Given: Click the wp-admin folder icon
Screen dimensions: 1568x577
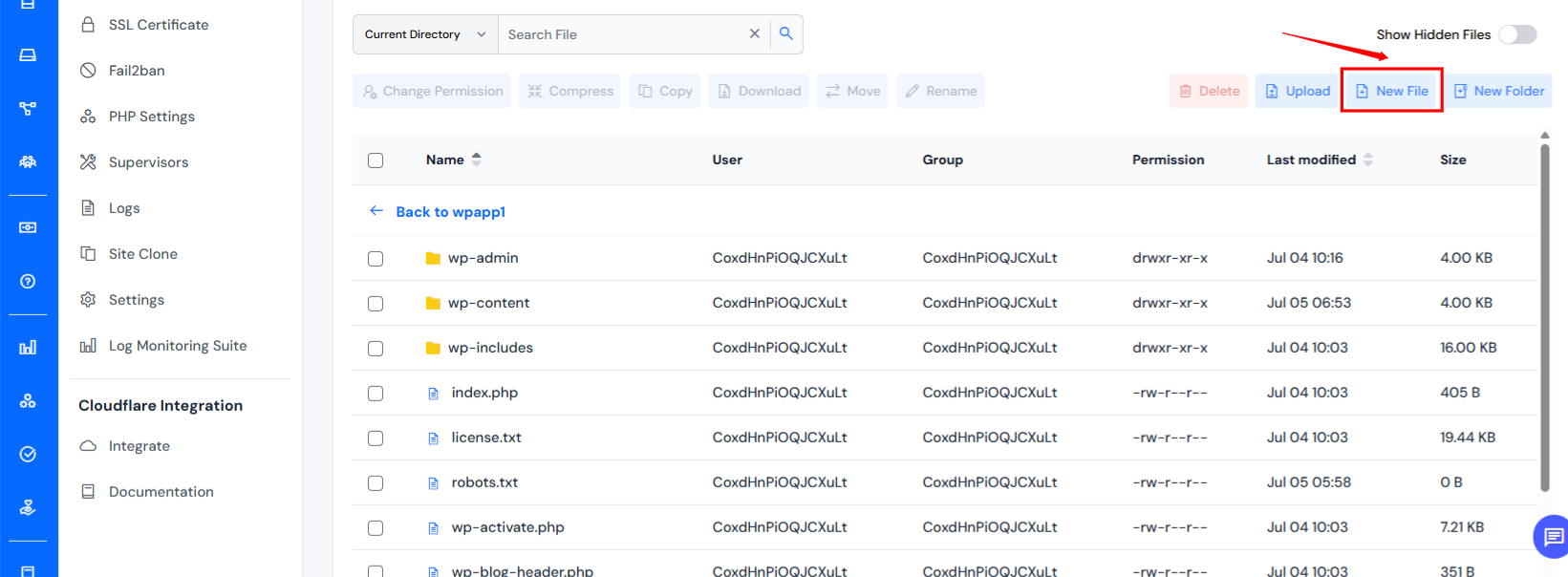Looking at the screenshot, I should coord(433,258).
